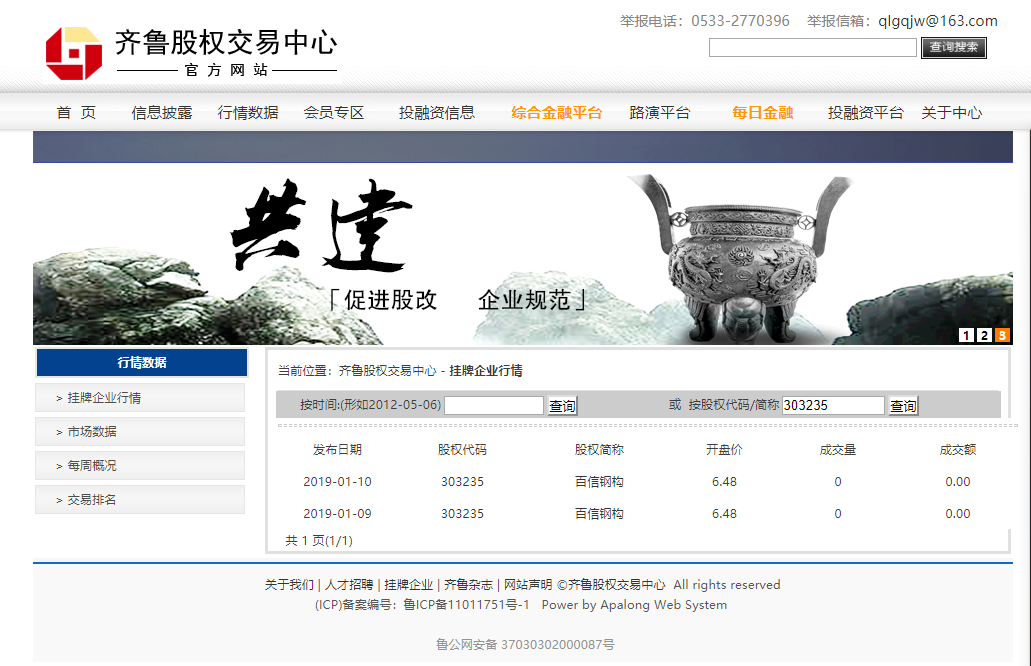1031x666 pixels.
Task: Select the 2019-01-10 date cell
Action: pos(337,482)
